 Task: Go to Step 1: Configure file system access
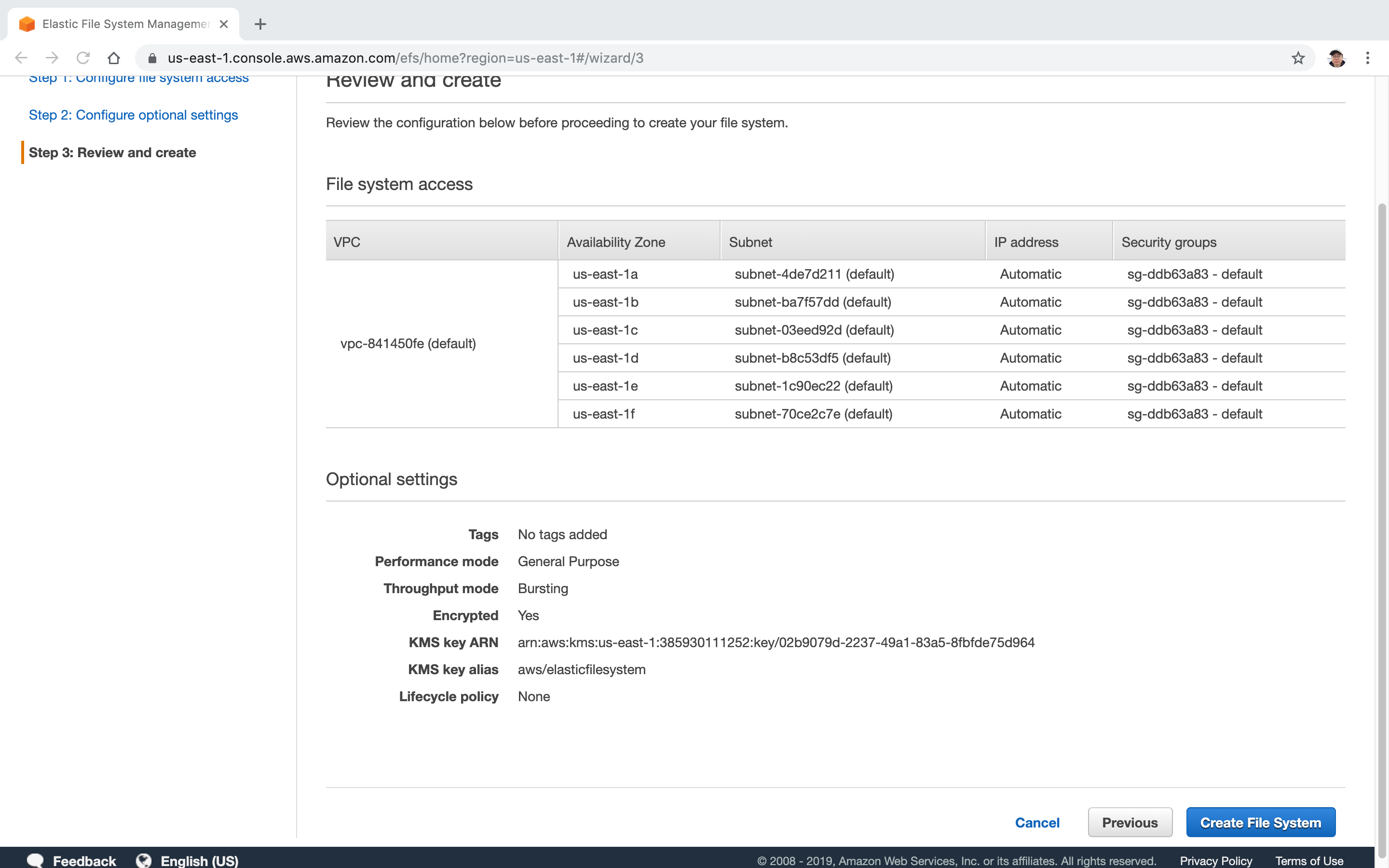click(x=139, y=79)
